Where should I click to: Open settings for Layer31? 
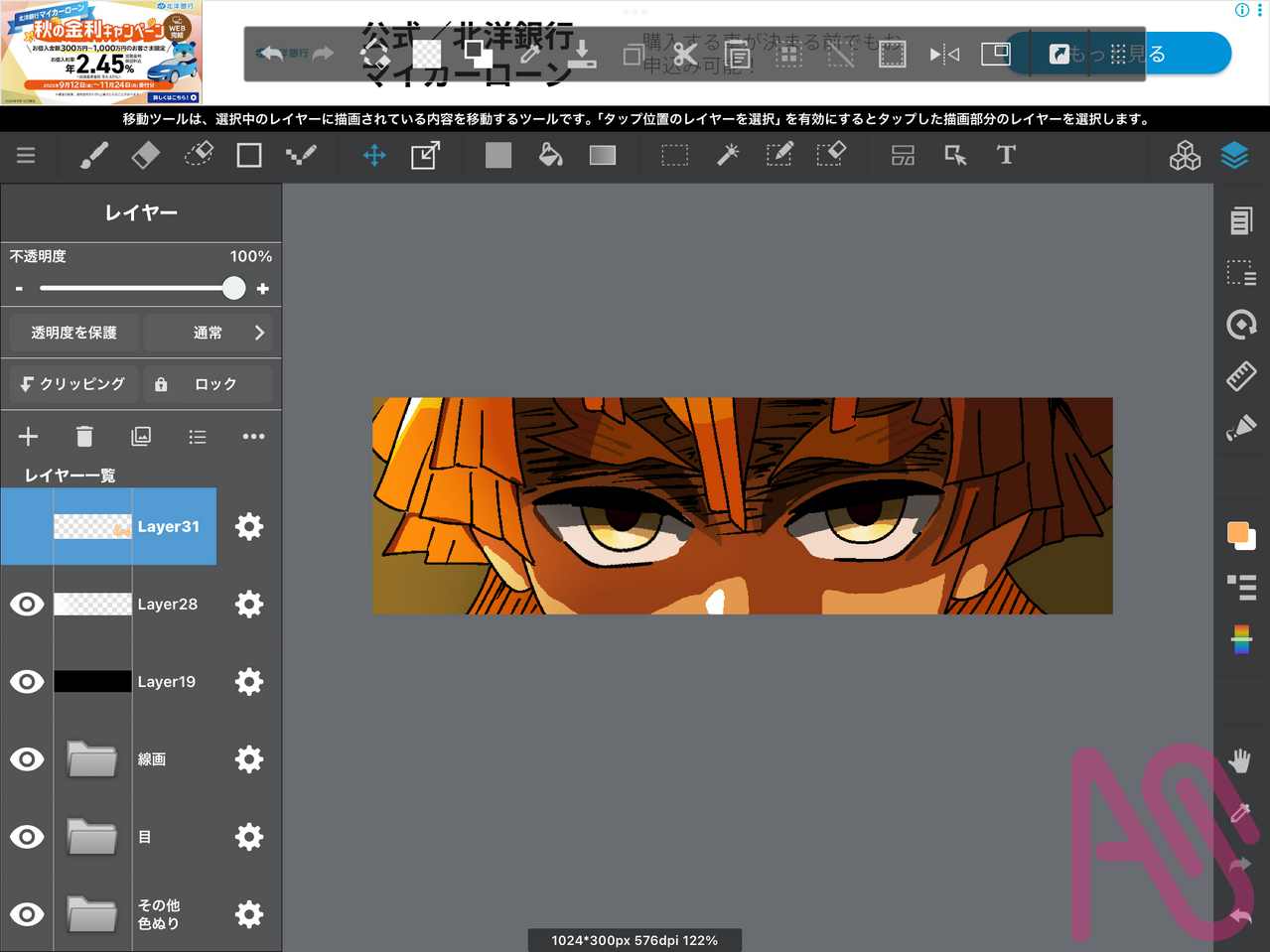click(249, 527)
